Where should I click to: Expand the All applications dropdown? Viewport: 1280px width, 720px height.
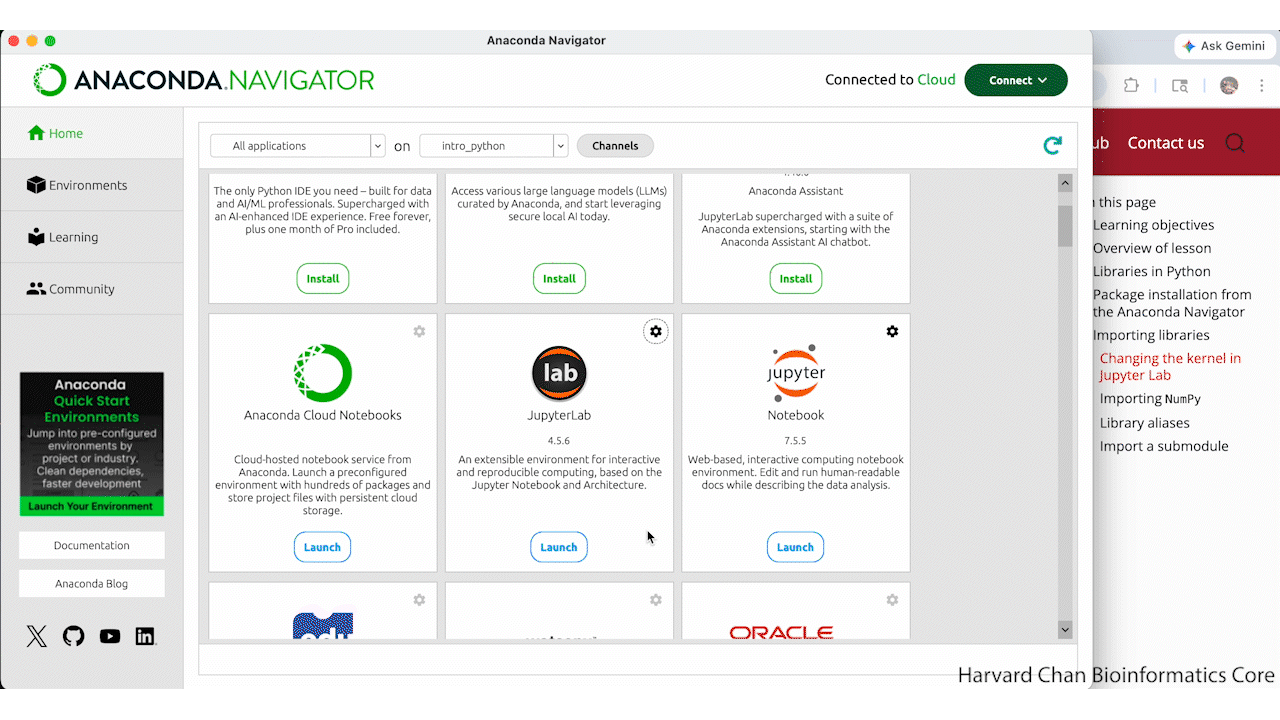[297, 146]
